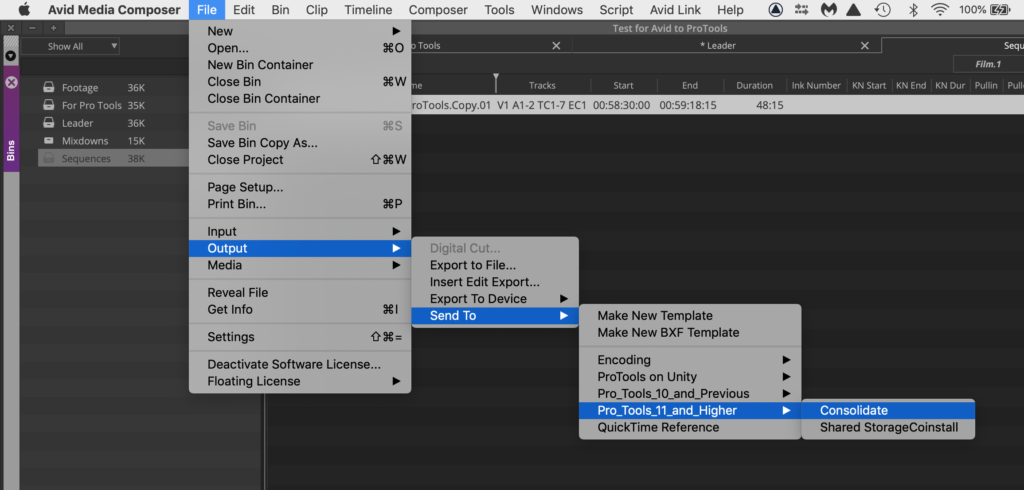Expand the Encoding submenu

pos(690,359)
